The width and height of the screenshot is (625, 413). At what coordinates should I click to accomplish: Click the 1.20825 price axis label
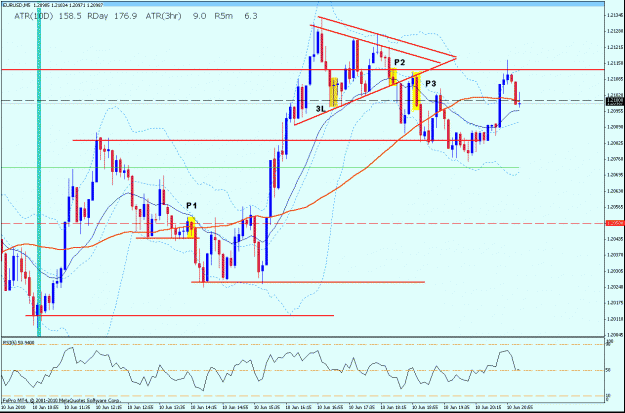tap(613, 143)
